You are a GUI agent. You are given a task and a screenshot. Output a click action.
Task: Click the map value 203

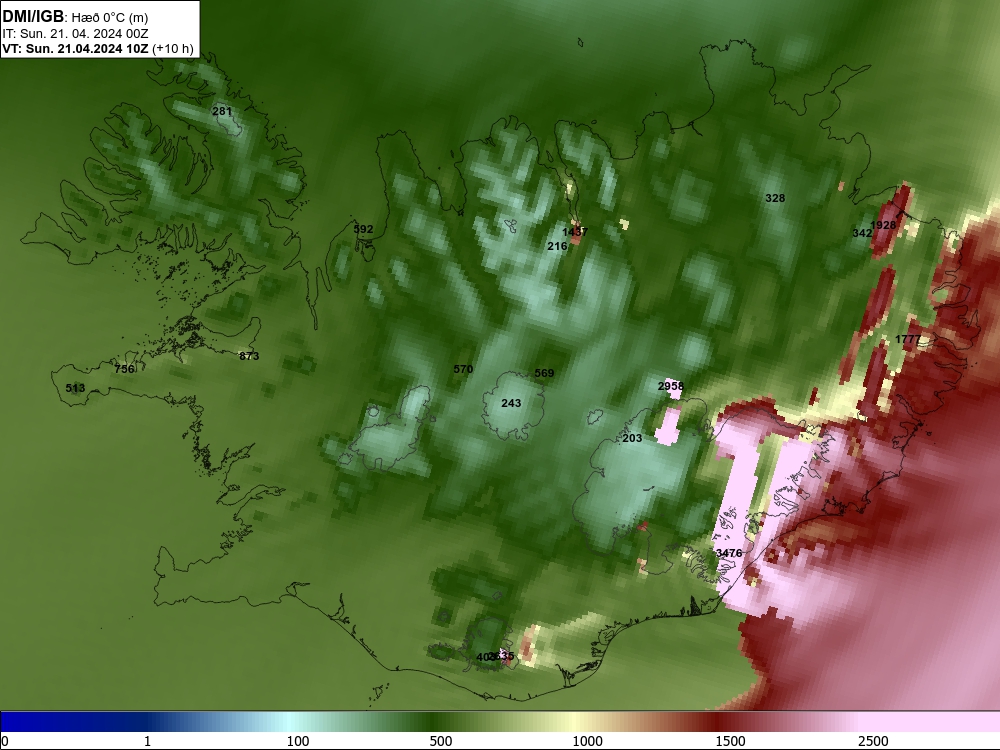tap(632, 438)
